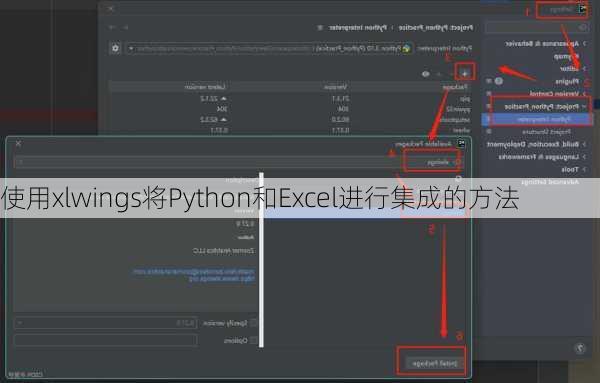This screenshot has width=600, height=383.
Task: Collapse Project: Python_Practice category
Action: 584,106
